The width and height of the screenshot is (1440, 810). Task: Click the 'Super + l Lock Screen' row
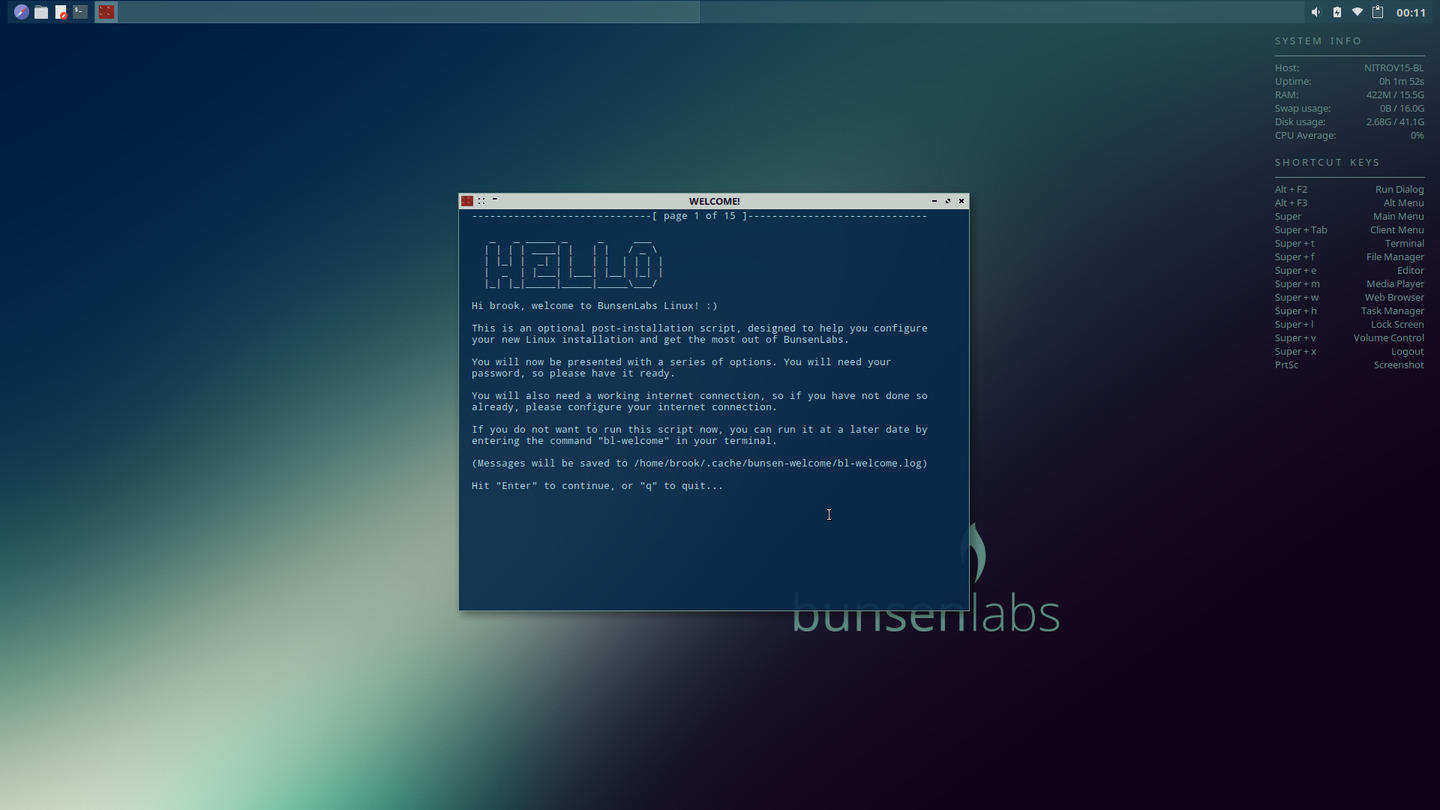click(1349, 324)
